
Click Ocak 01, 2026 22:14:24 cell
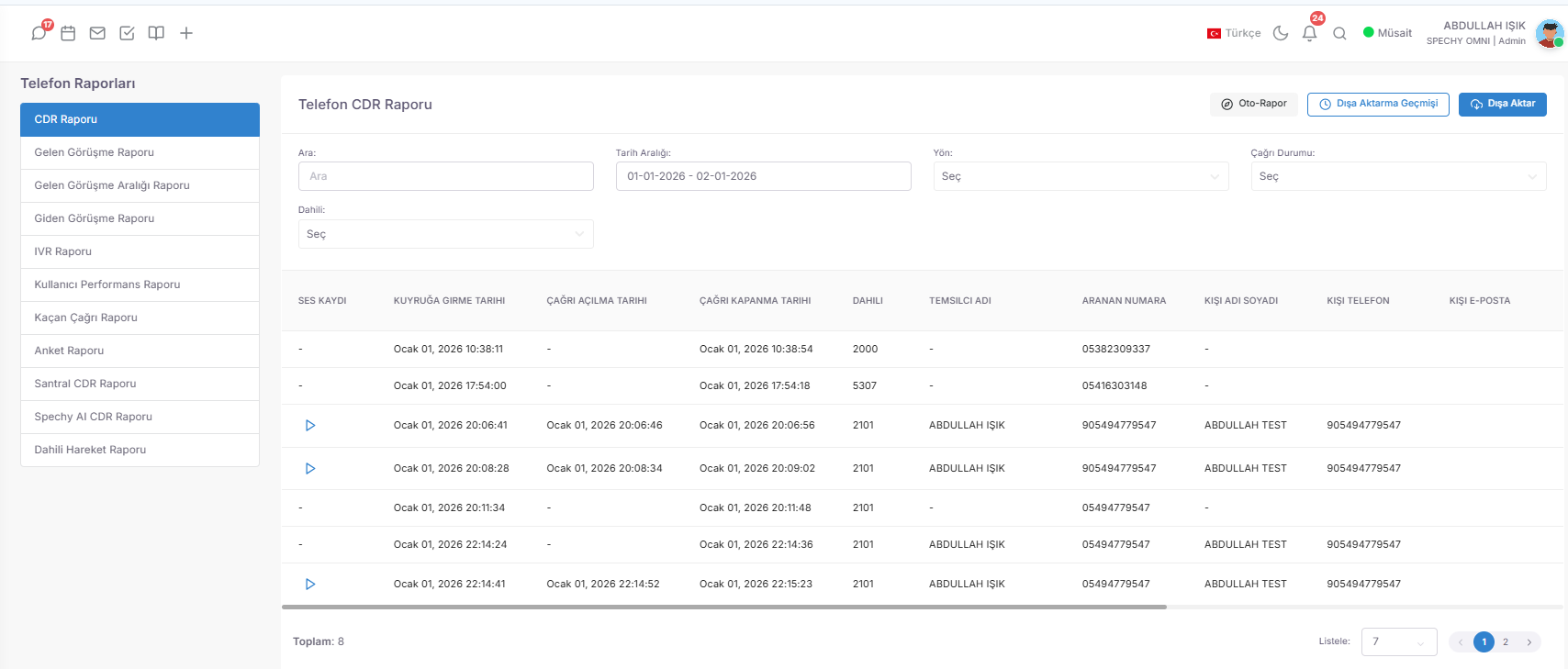pyautogui.click(x=450, y=544)
